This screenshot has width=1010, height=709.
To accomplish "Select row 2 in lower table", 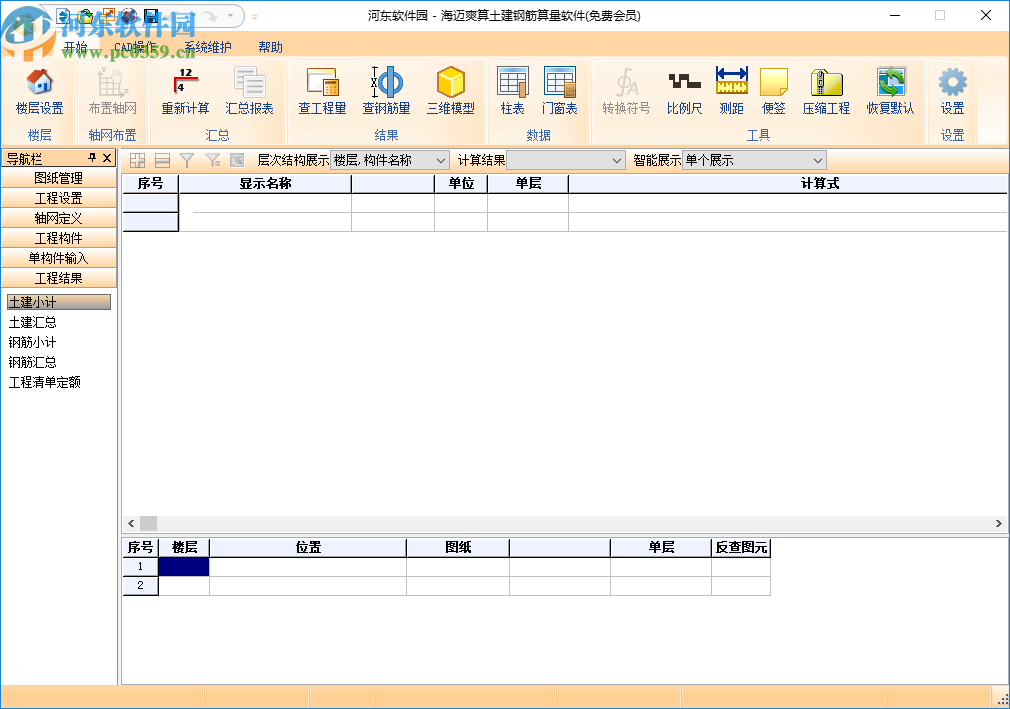I will (140, 585).
